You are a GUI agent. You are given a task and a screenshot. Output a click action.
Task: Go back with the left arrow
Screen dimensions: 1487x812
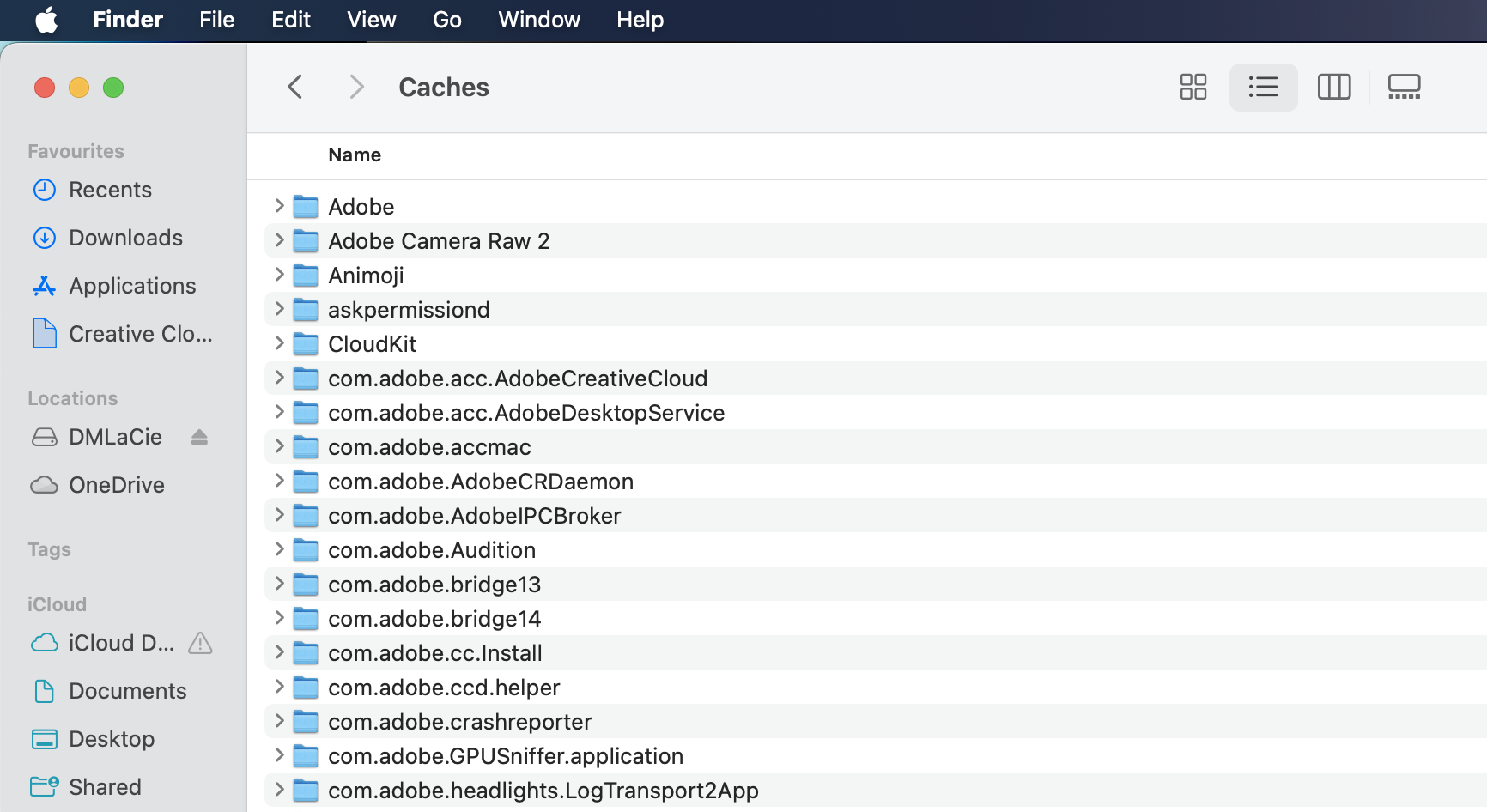tap(294, 87)
